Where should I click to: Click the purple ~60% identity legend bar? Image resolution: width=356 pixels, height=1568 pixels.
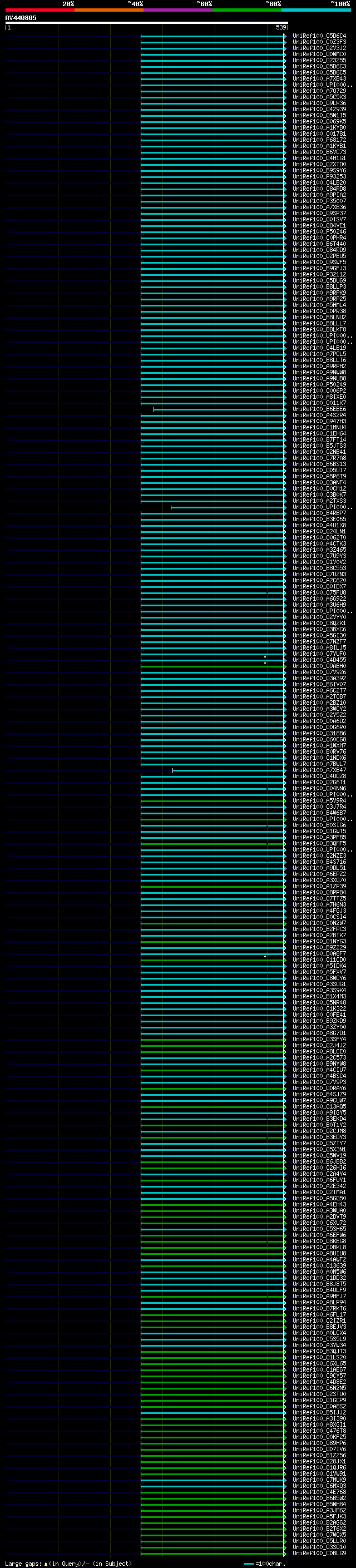coord(179,10)
